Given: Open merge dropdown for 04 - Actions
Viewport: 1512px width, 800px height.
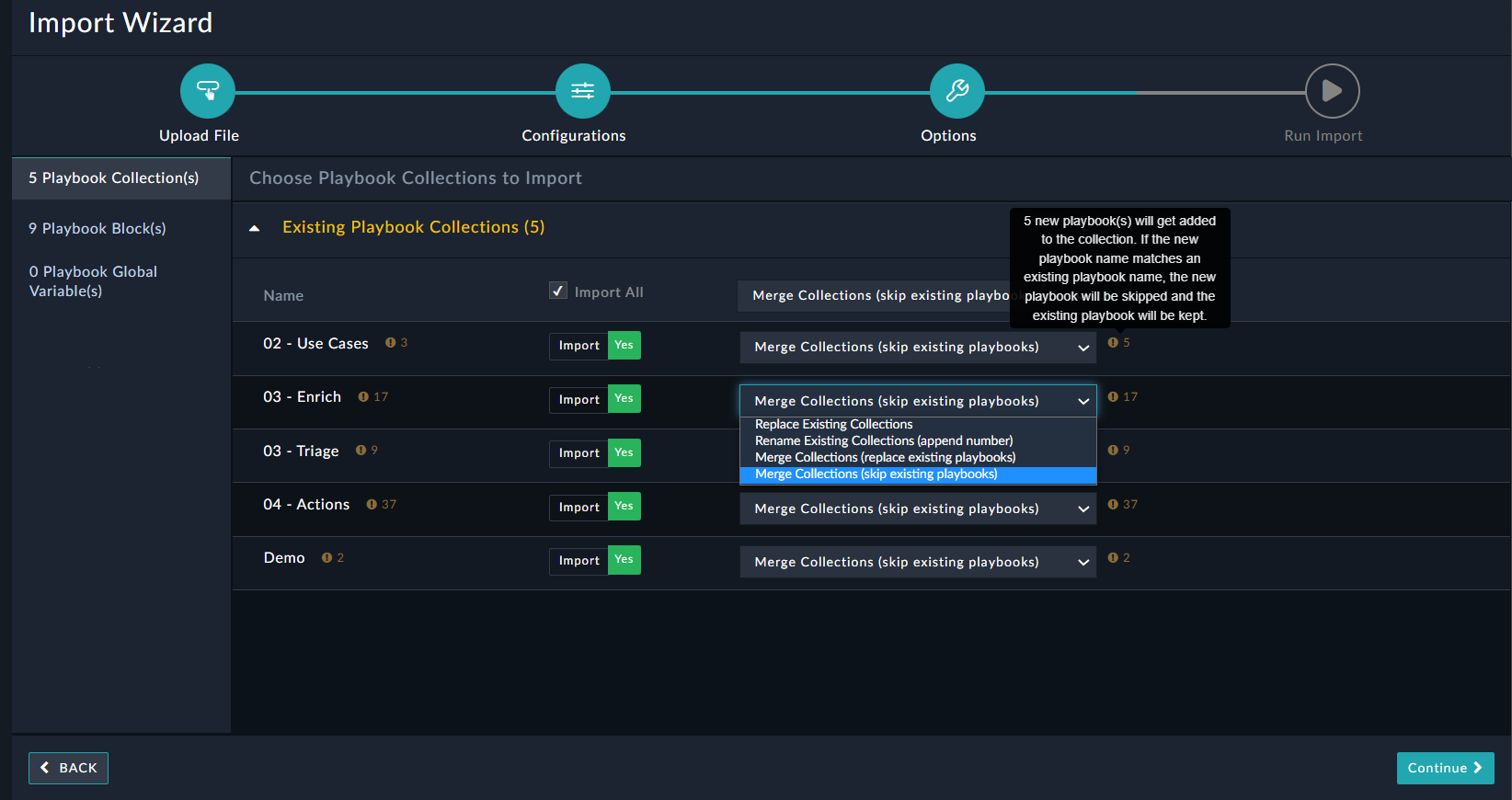Looking at the screenshot, I should point(918,509).
